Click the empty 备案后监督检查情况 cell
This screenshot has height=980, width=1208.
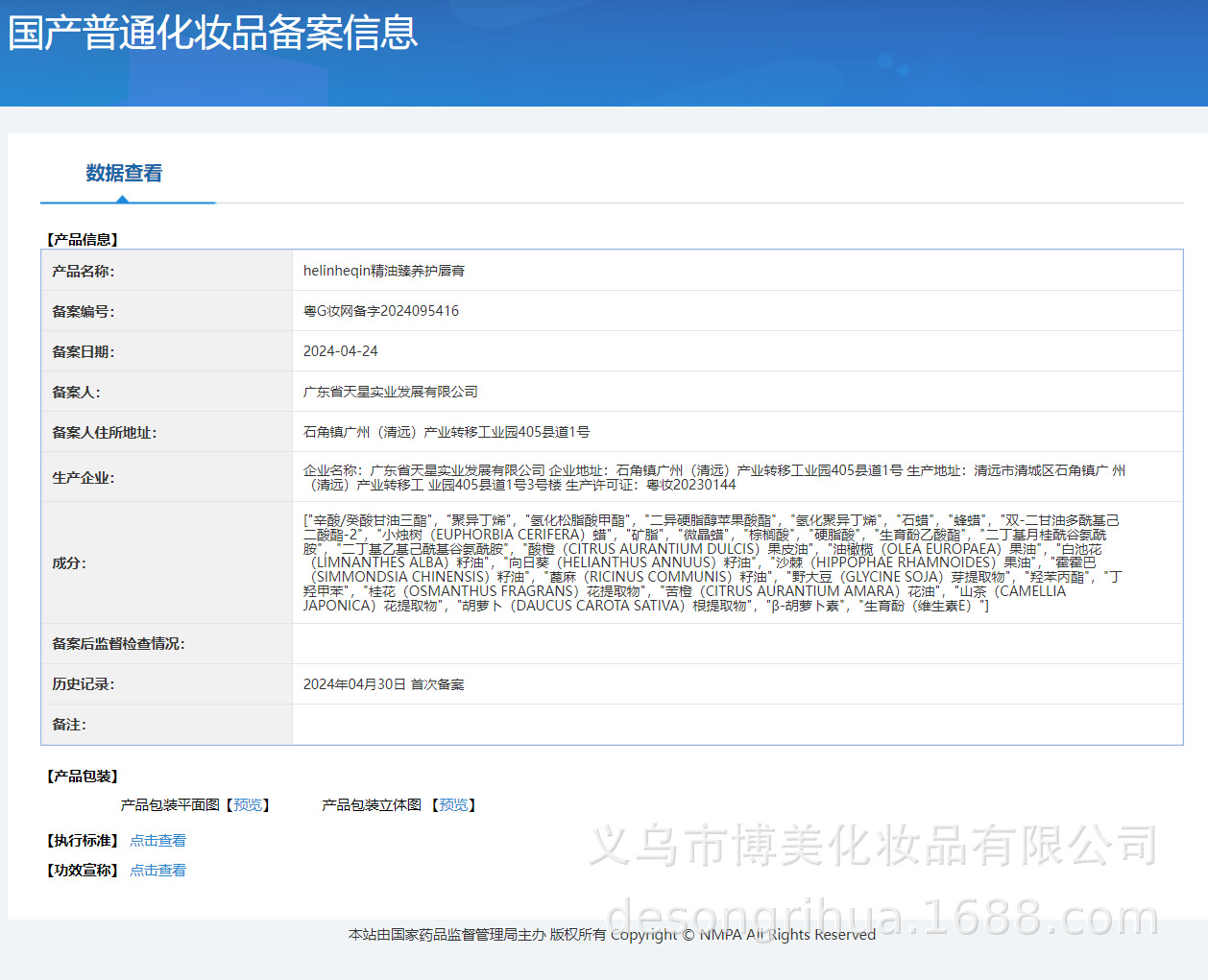737,644
